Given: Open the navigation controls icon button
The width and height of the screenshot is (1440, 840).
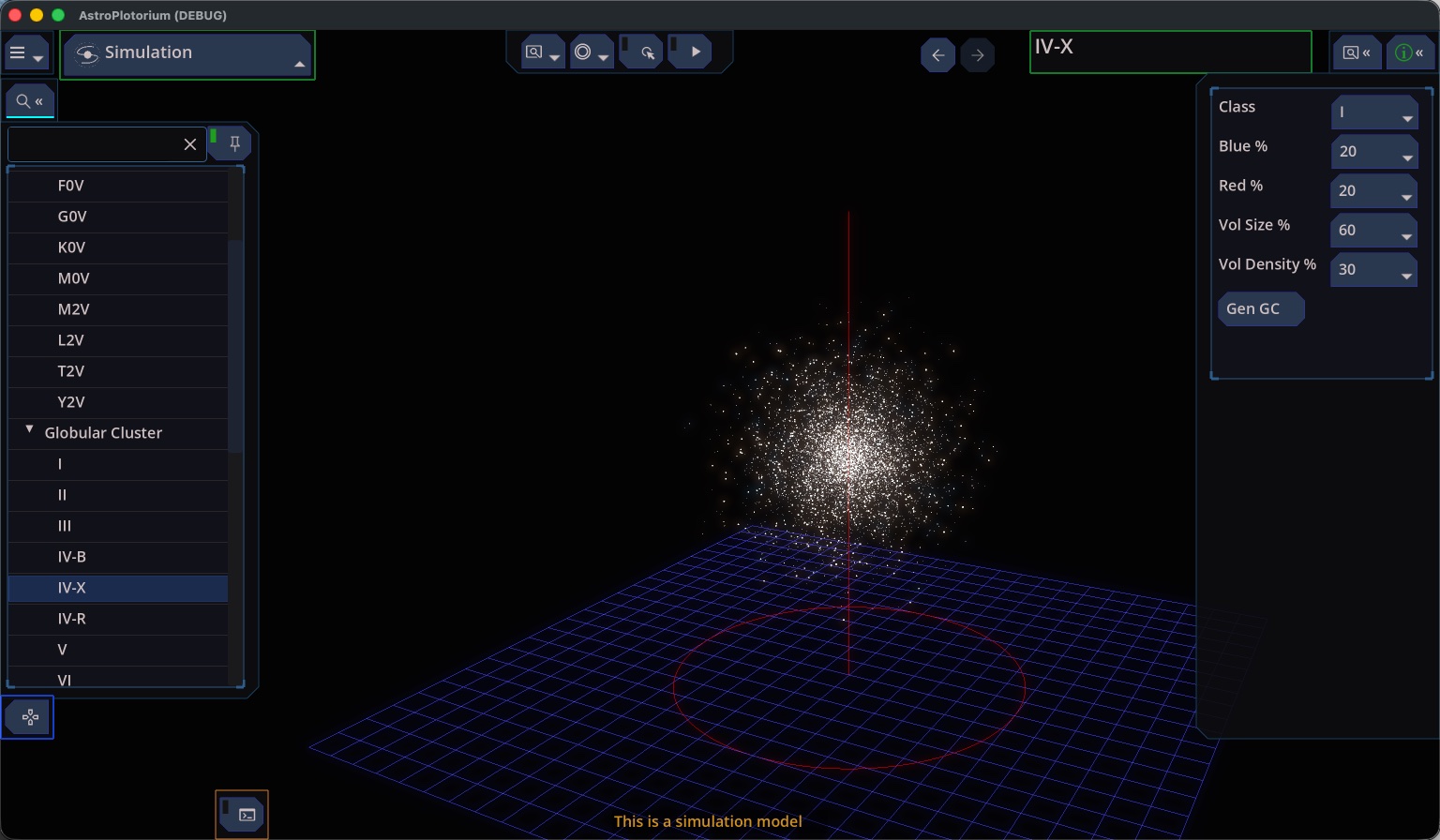Looking at the screenshot, I should pos(28,717).
